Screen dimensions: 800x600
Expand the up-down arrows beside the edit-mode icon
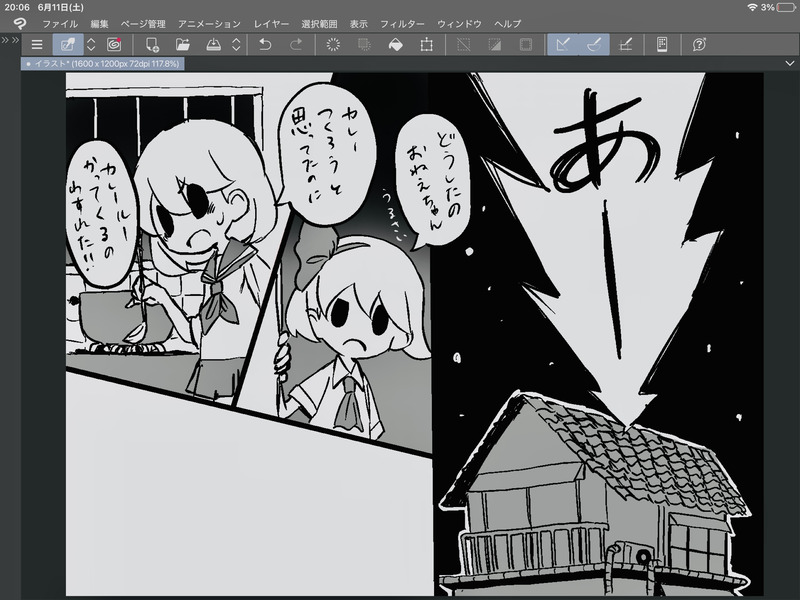pos(91,44)
